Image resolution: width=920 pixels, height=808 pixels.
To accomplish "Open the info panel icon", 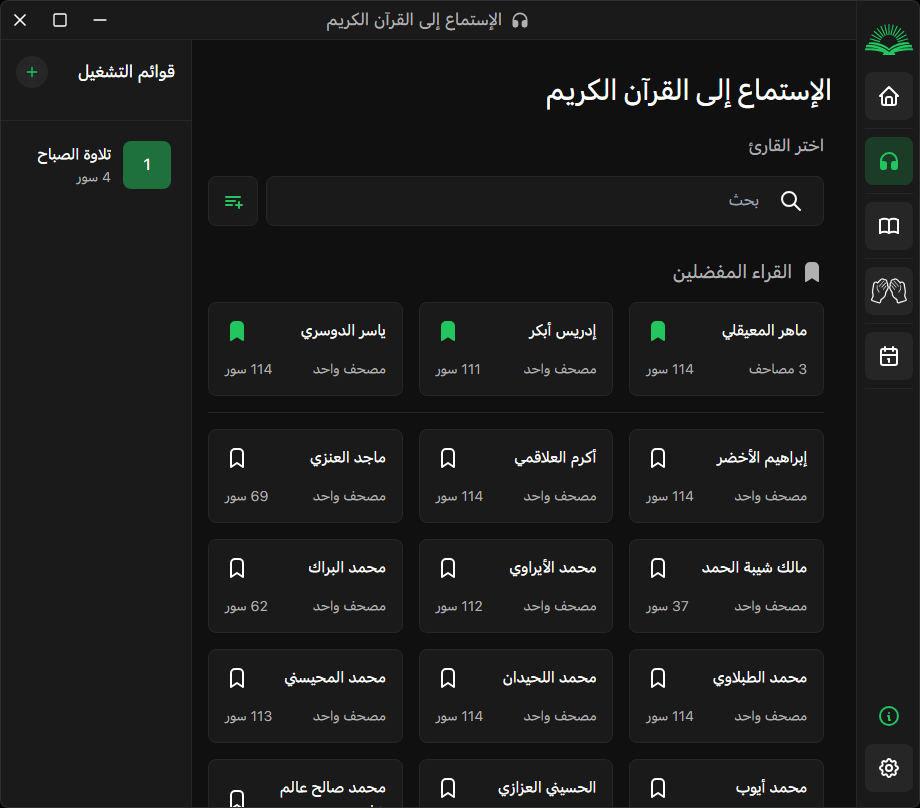I will [888, 716].
